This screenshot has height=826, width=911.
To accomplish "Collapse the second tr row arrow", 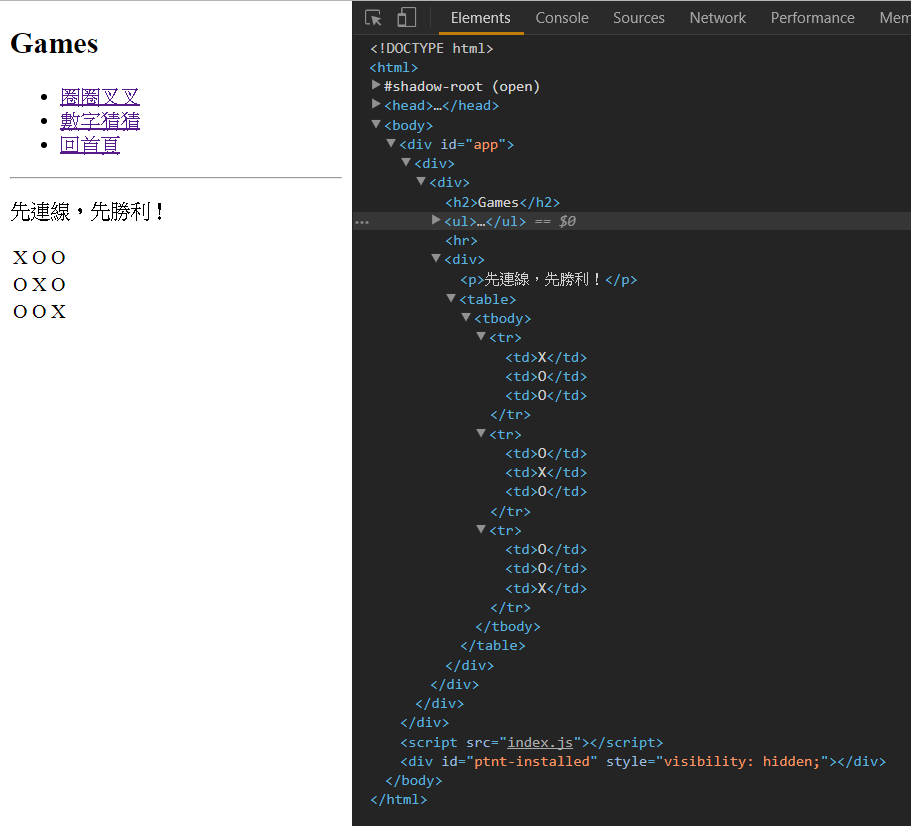I will 481,433.
